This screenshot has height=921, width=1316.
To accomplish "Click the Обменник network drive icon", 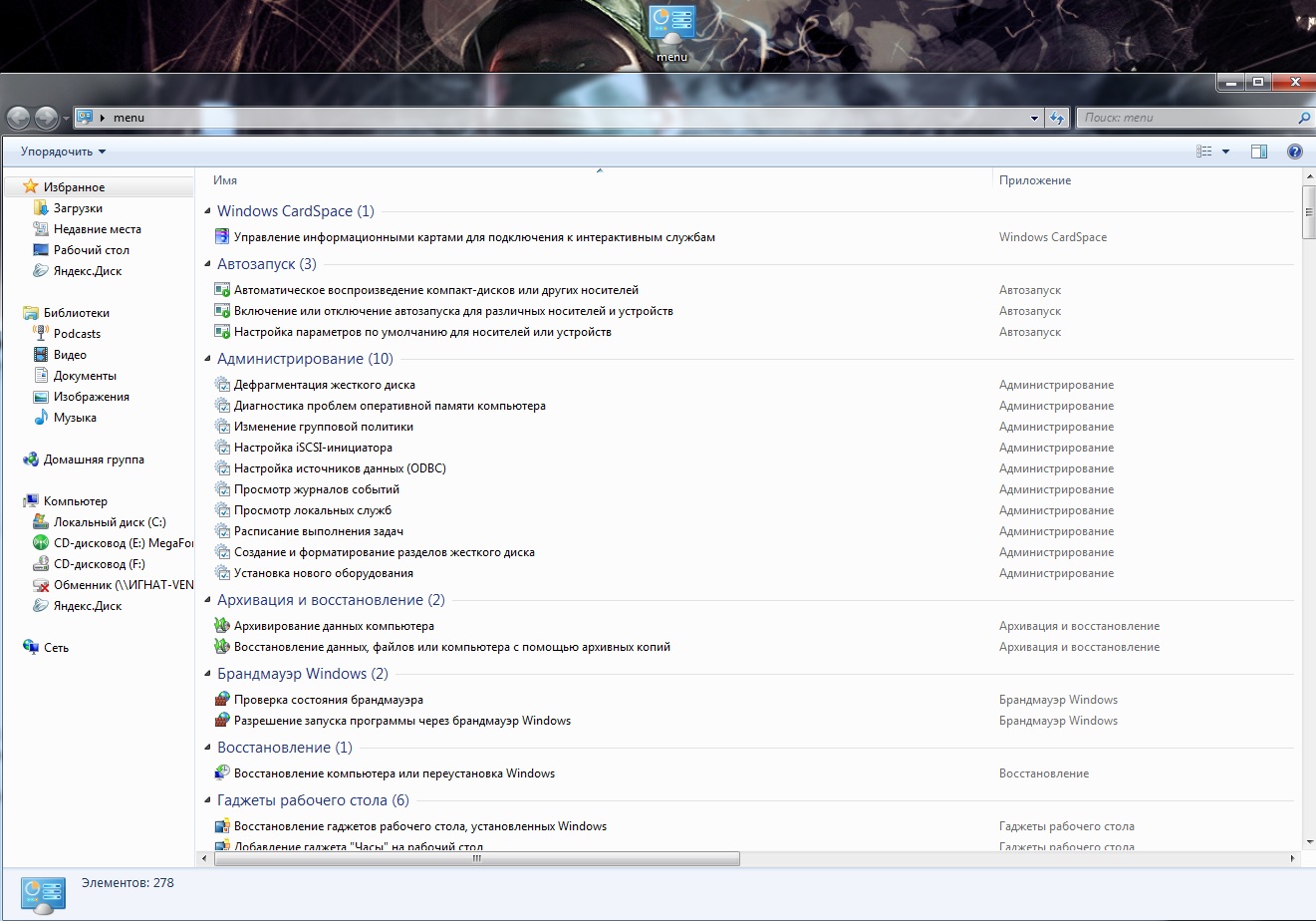I will pyautogui.click(x=41, y=585).
